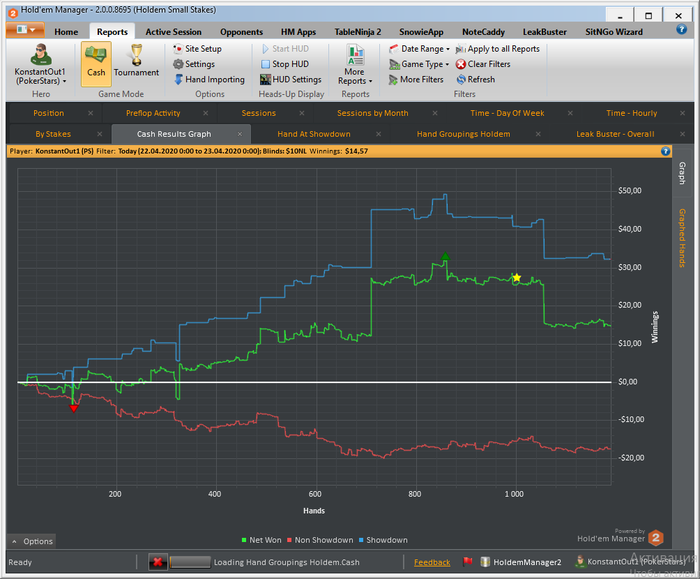Open the Date Range filter dropdown

click(419, 49)
